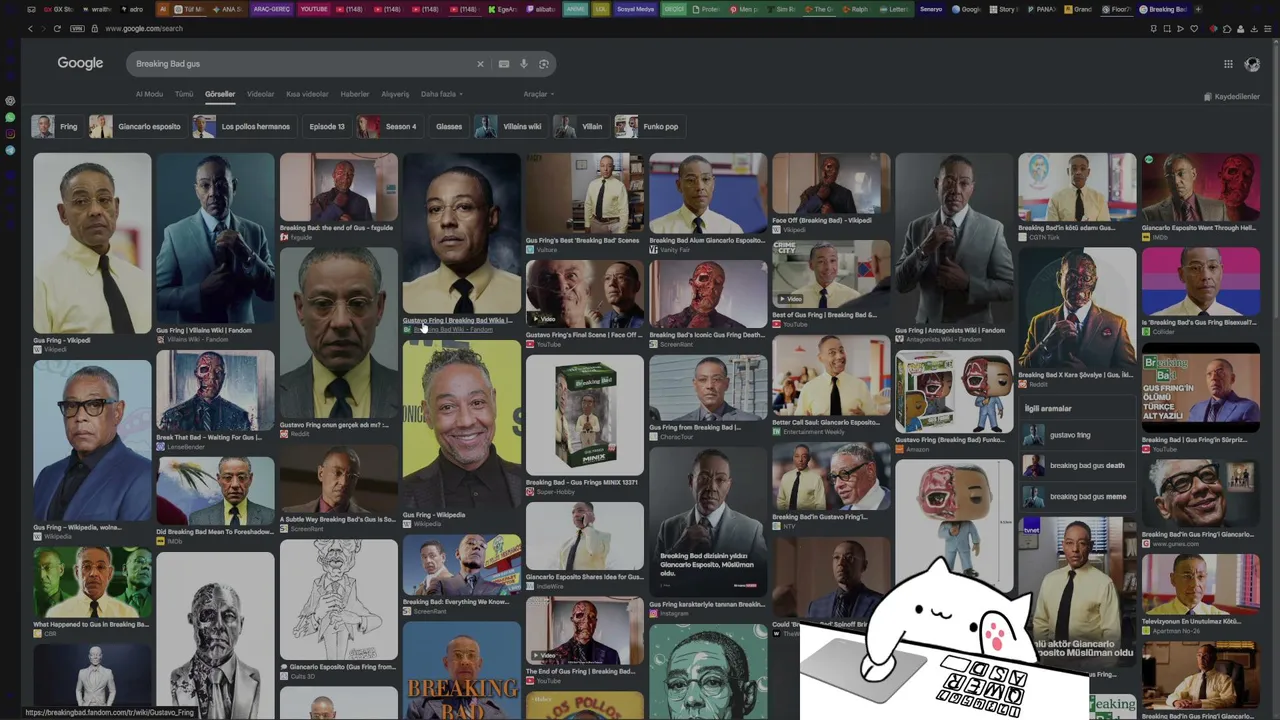Image resolution: width=1280 pixels, height=720 pixels.
Task: Open the 'Gustavo Fring (Breaking Bad) Funko' thumbnail
Action: click(954, 392)
